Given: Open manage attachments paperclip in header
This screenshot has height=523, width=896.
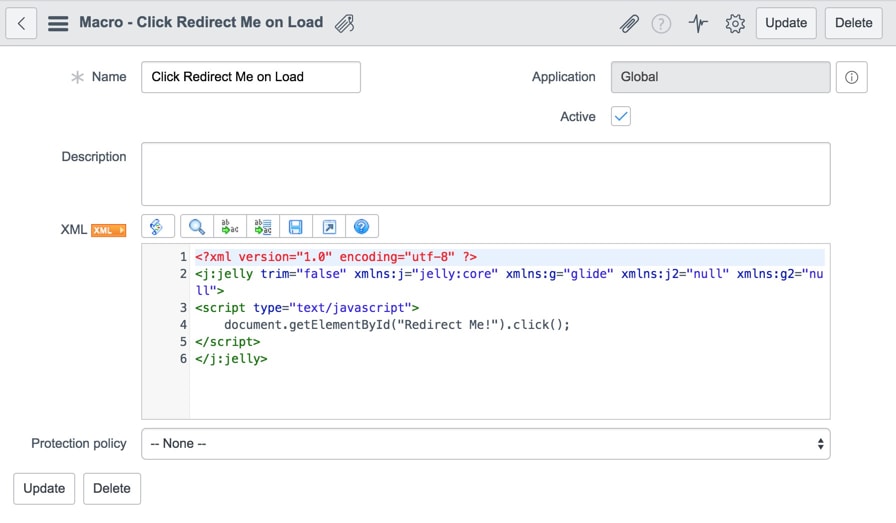Looking at the screenshot, I should point(629,23).
